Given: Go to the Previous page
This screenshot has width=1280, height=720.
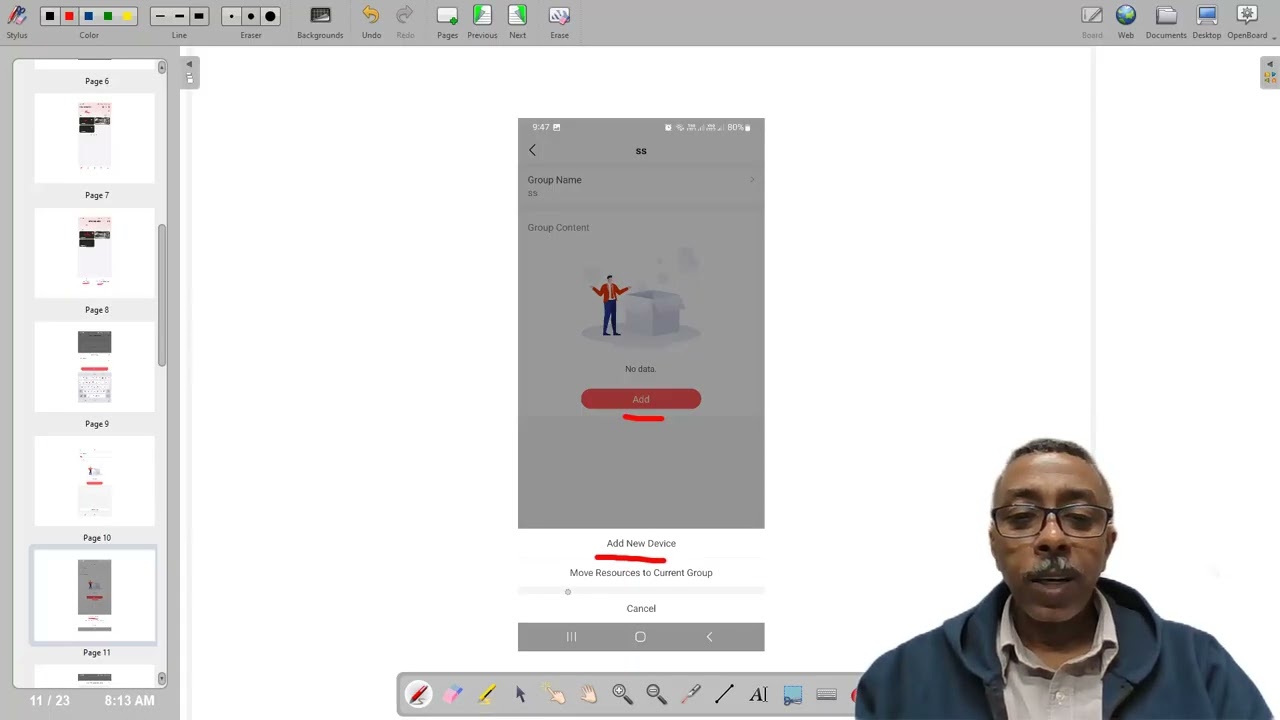Looking at the screenshot, I should [x=482, y=21].
